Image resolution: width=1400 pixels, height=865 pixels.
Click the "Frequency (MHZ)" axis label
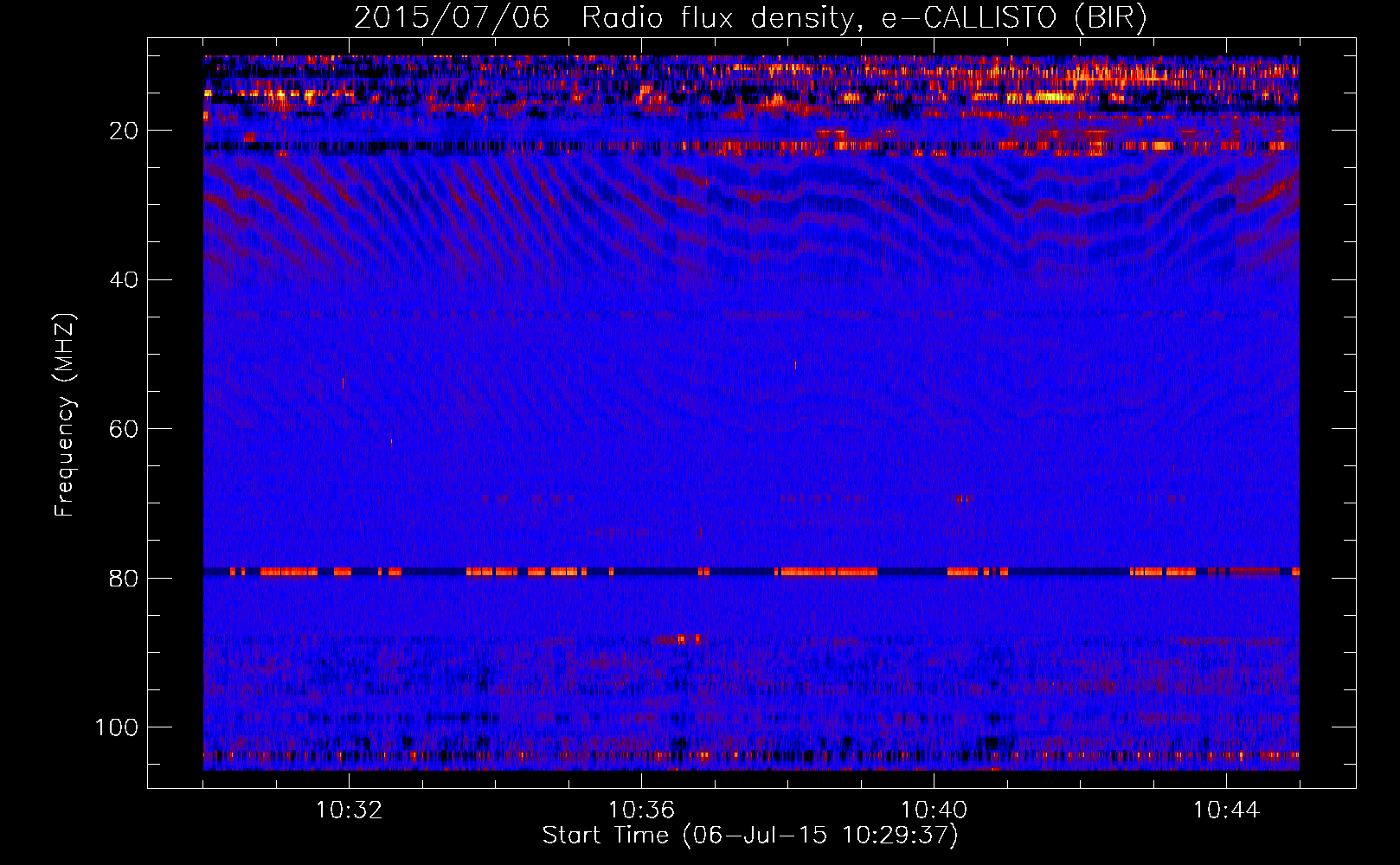click(65, 415)
